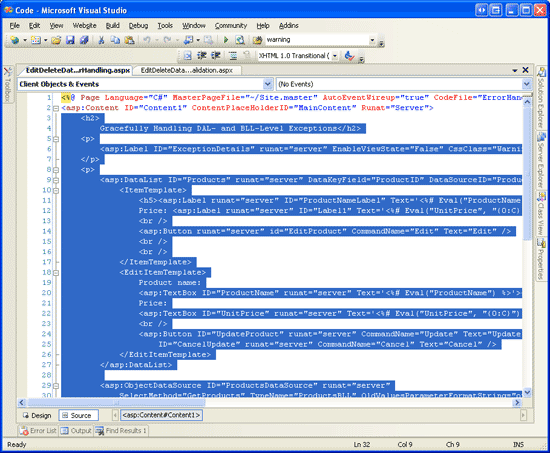550x453 pixels.
Task: Switch to the EditDeleteData...alidation.aspx tab
Action: [187, 71]
